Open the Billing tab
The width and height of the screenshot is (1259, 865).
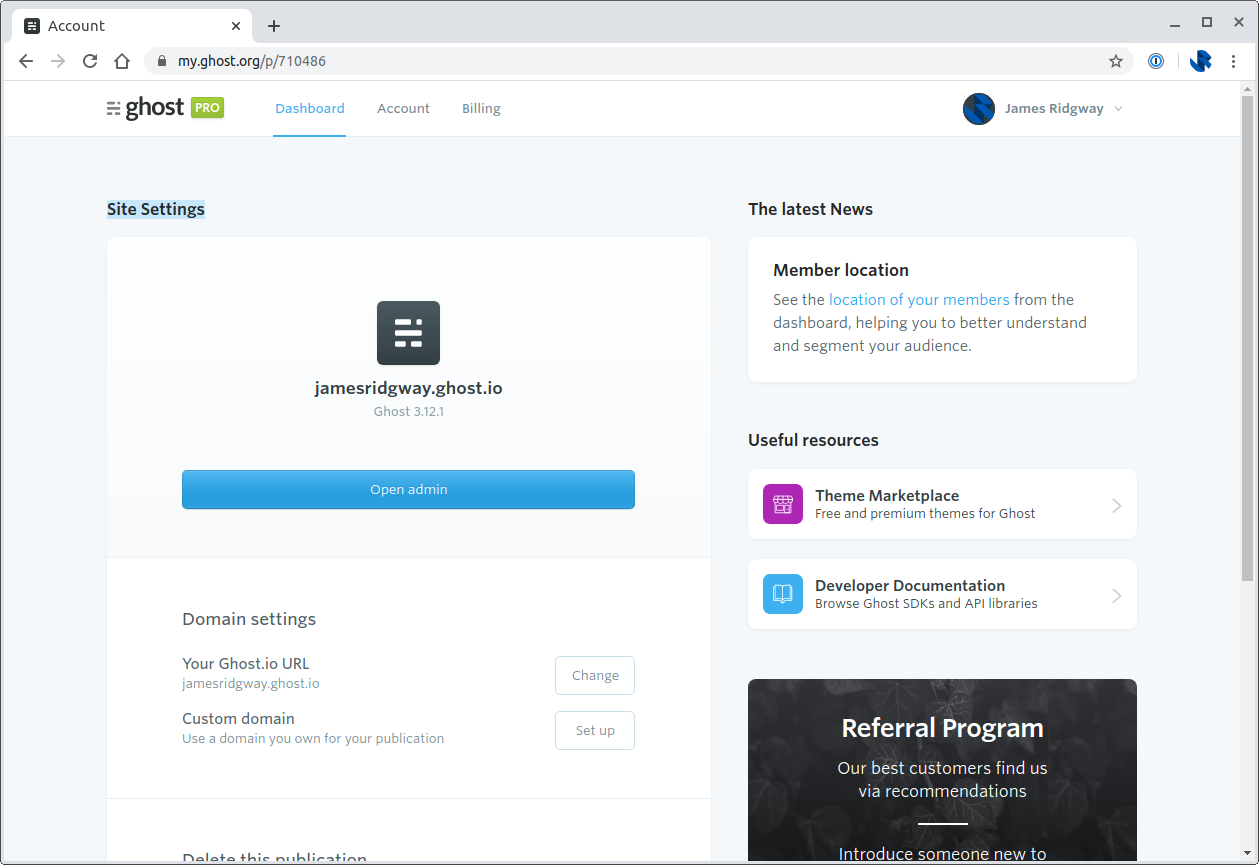point(481,108)
